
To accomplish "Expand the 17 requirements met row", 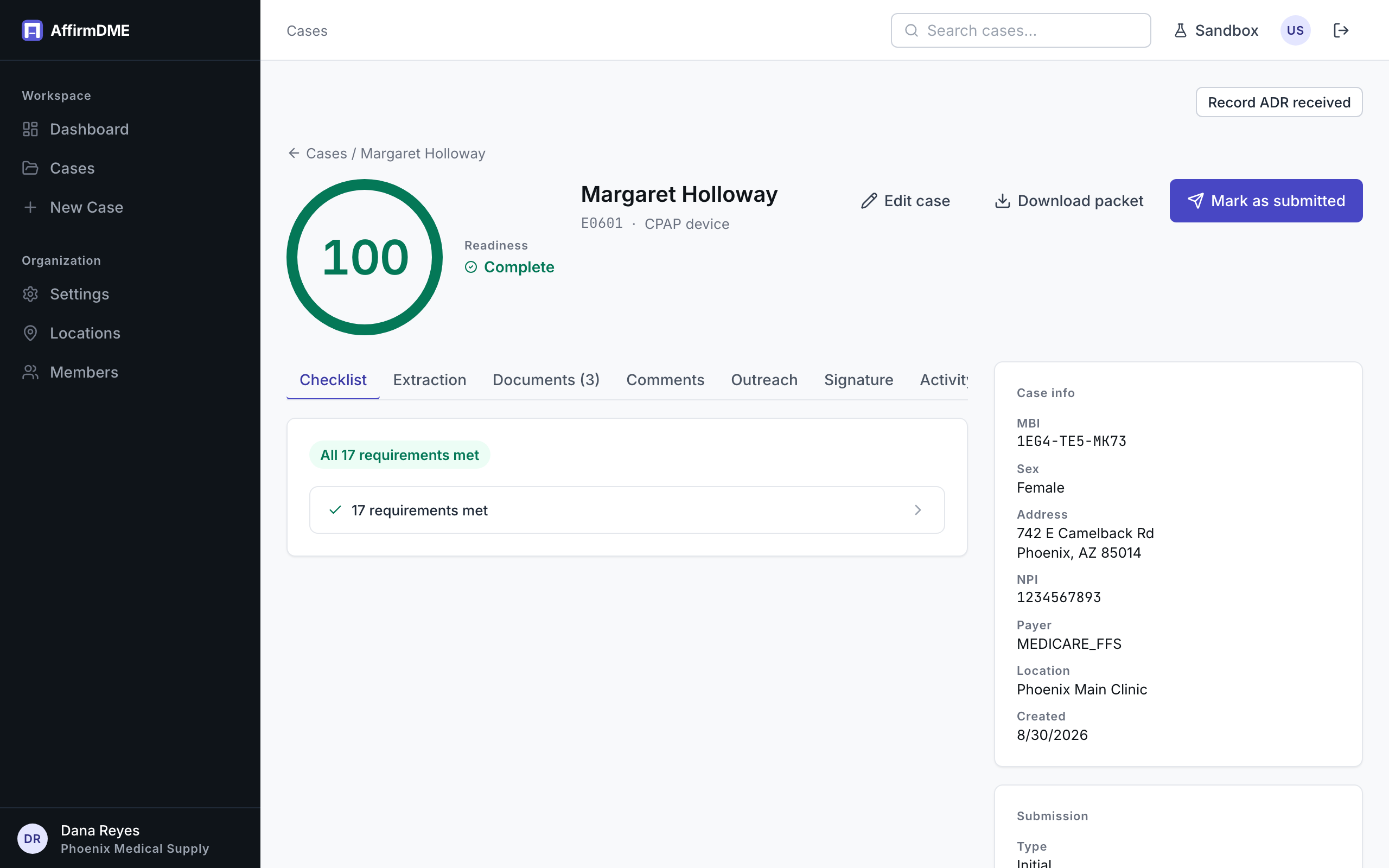I will pyautogui.click(x=627, y=510).
